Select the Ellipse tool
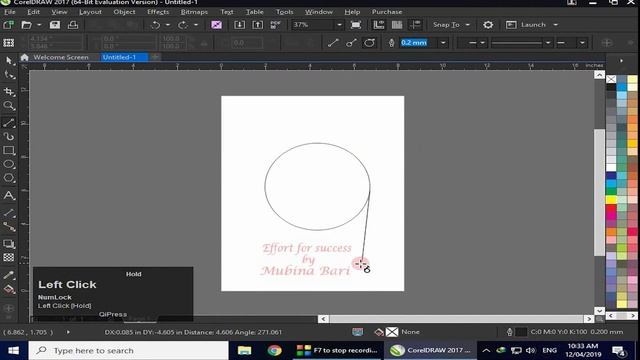Screen dimensions: 640x360 [x=9, y=164]
